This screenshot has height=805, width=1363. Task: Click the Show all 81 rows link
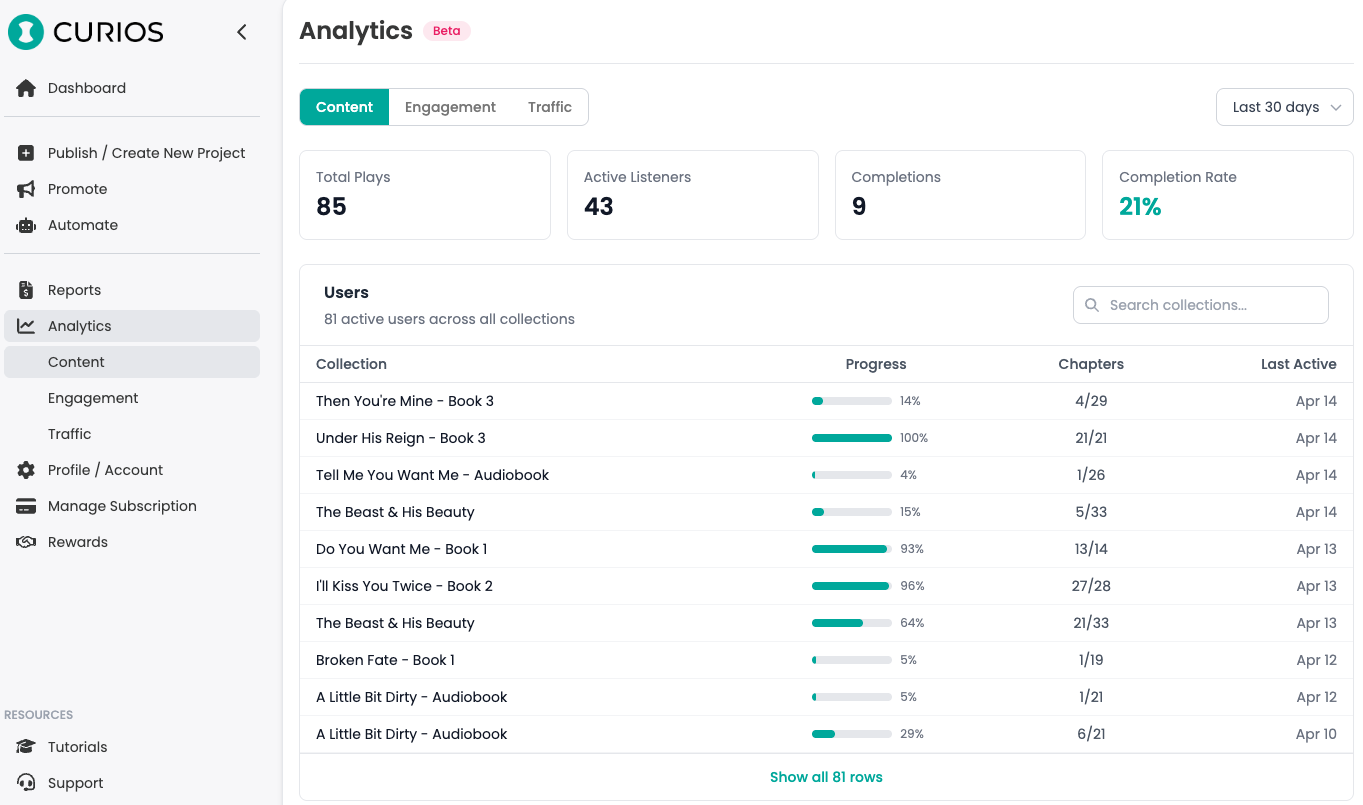826,777
